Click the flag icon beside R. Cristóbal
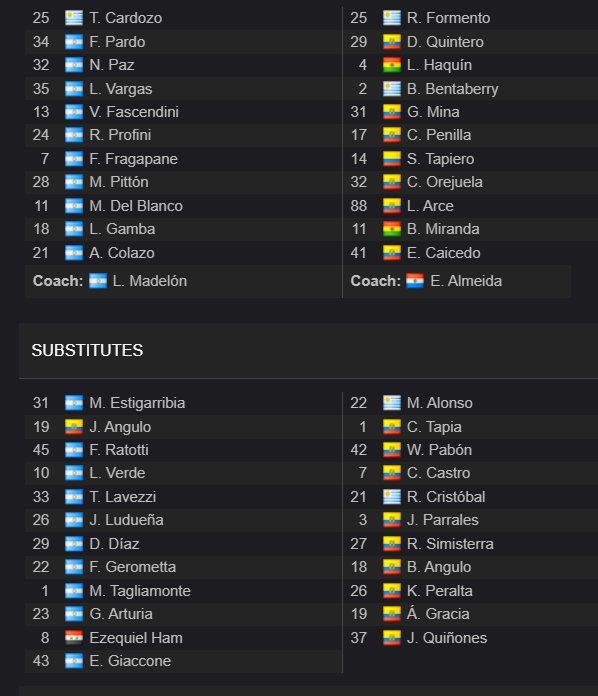 tap(392, 497)
